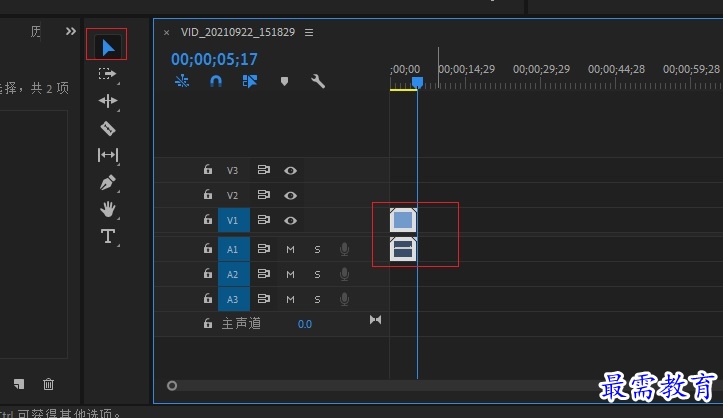Hide track V1 output with eye

point(290,220)
